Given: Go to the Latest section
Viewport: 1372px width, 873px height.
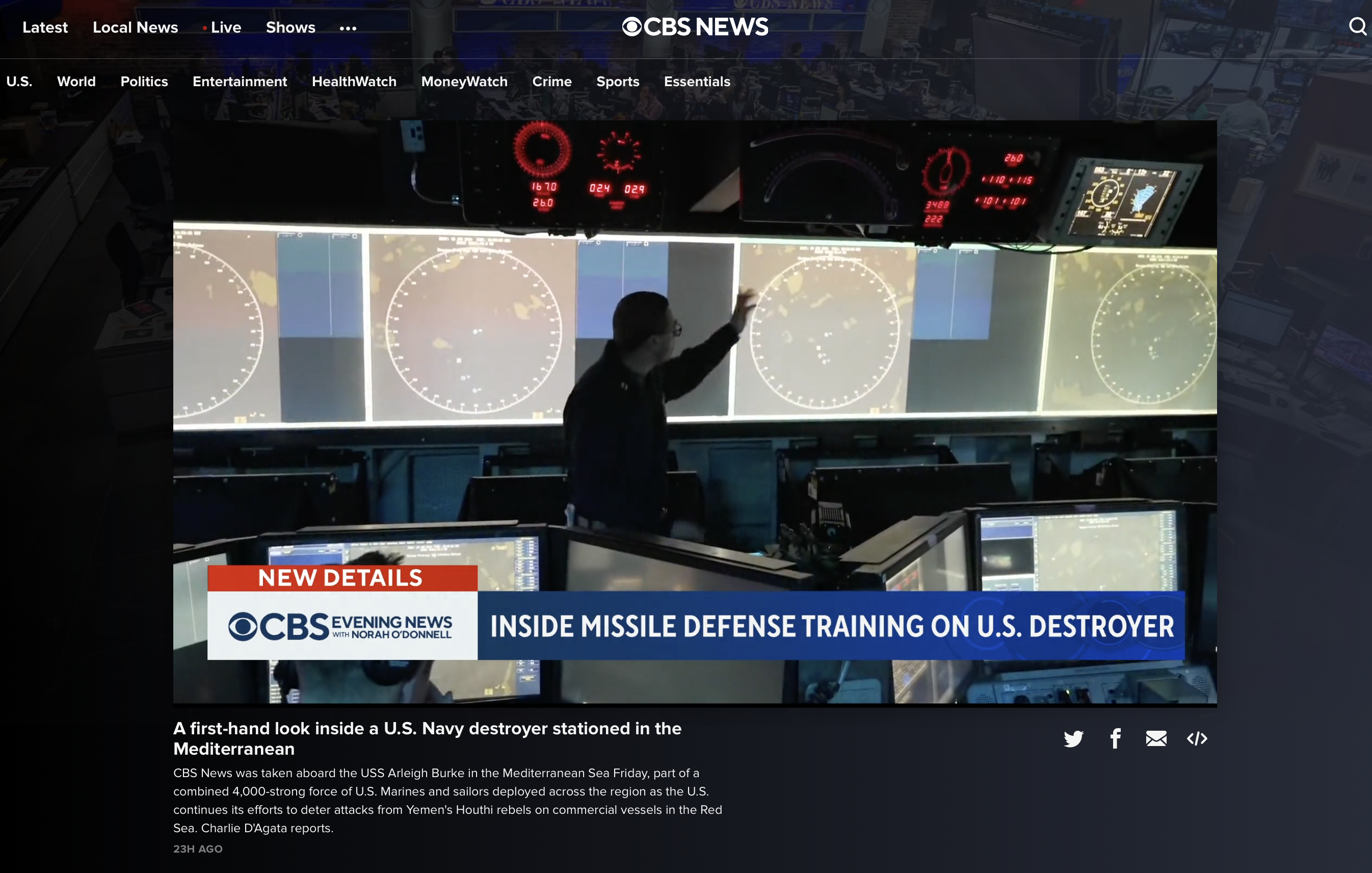Looking at the screenshot, I should [x=45, y=28].
